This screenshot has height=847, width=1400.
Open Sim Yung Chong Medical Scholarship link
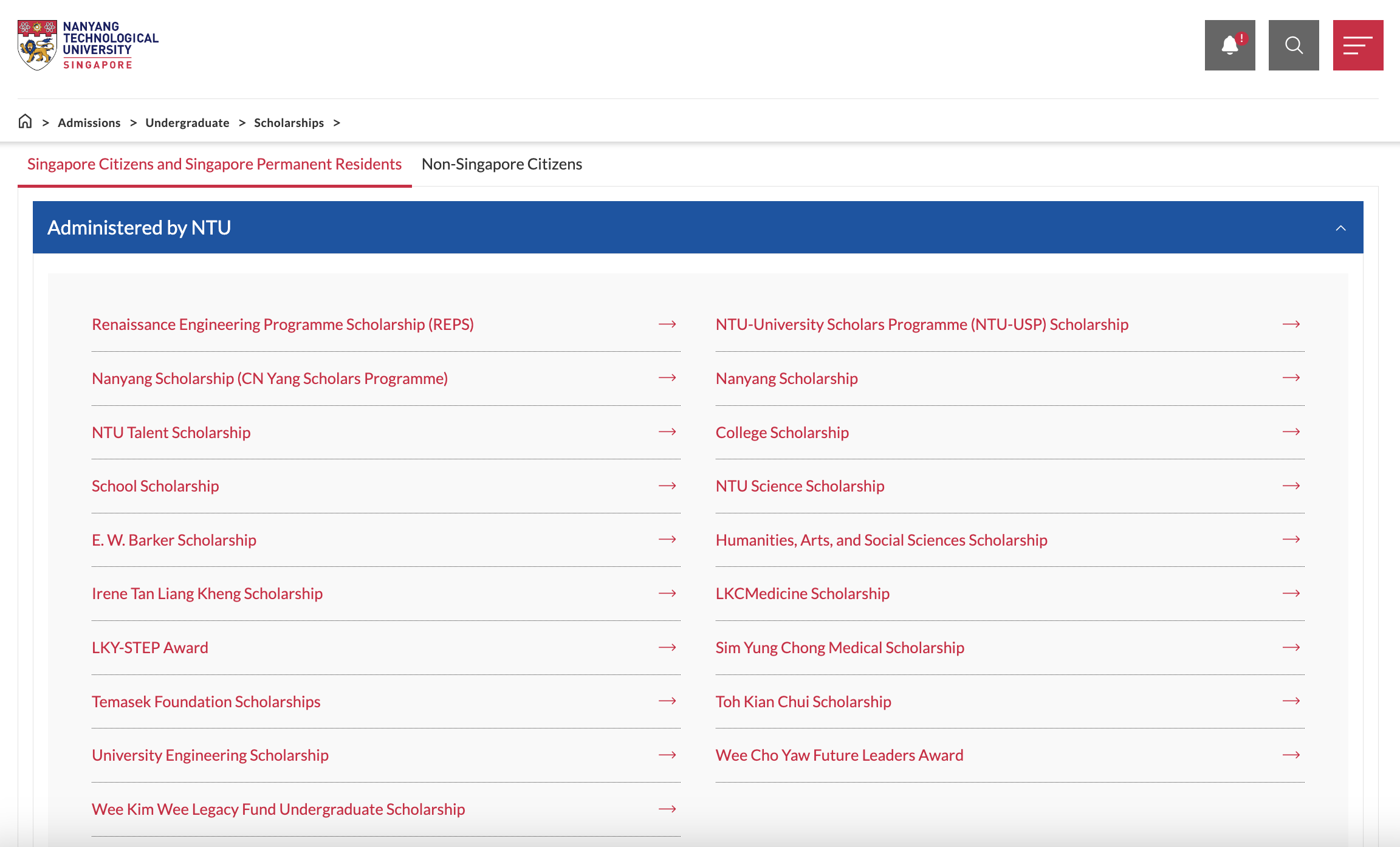coord(840,648)
